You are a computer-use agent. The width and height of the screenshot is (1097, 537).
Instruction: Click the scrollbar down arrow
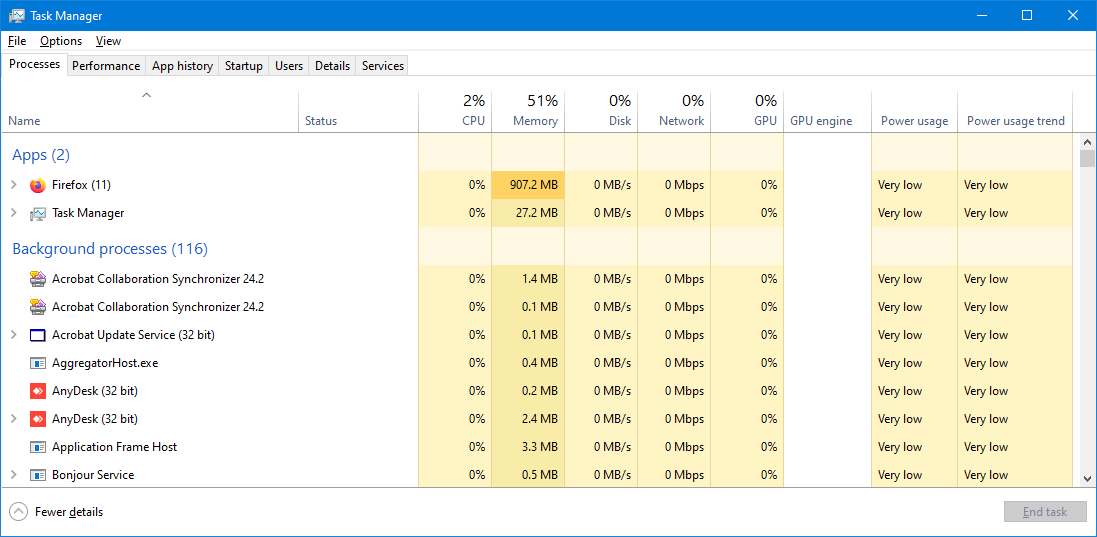click(1087, 479)
